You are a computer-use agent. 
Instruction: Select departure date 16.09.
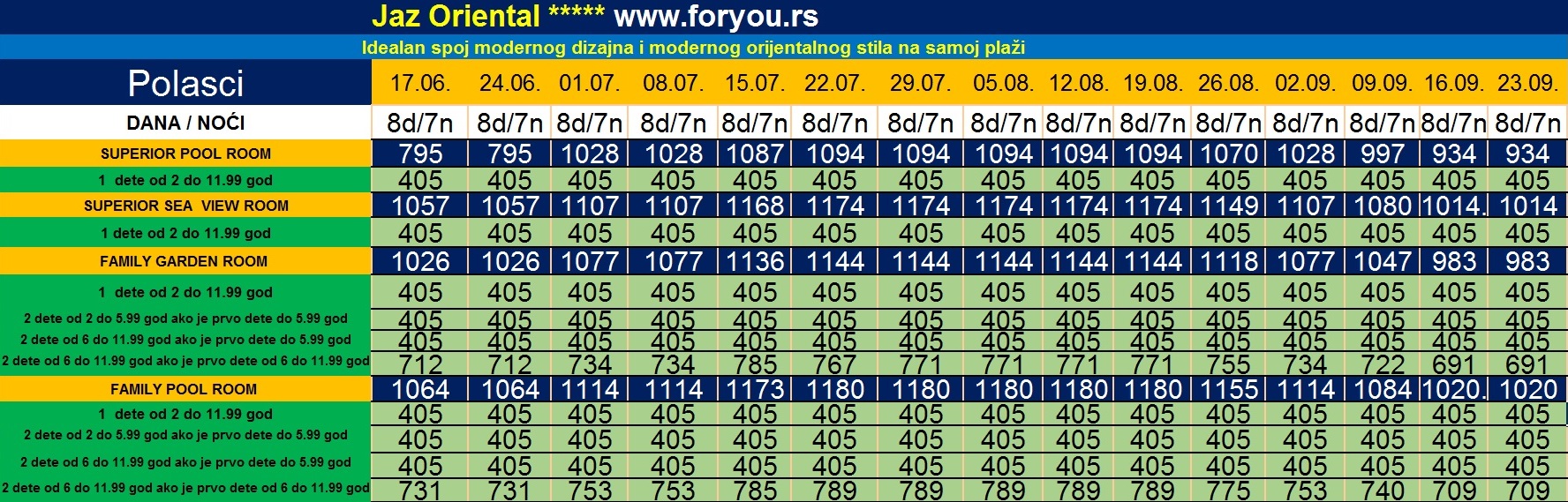(1453, 83)
